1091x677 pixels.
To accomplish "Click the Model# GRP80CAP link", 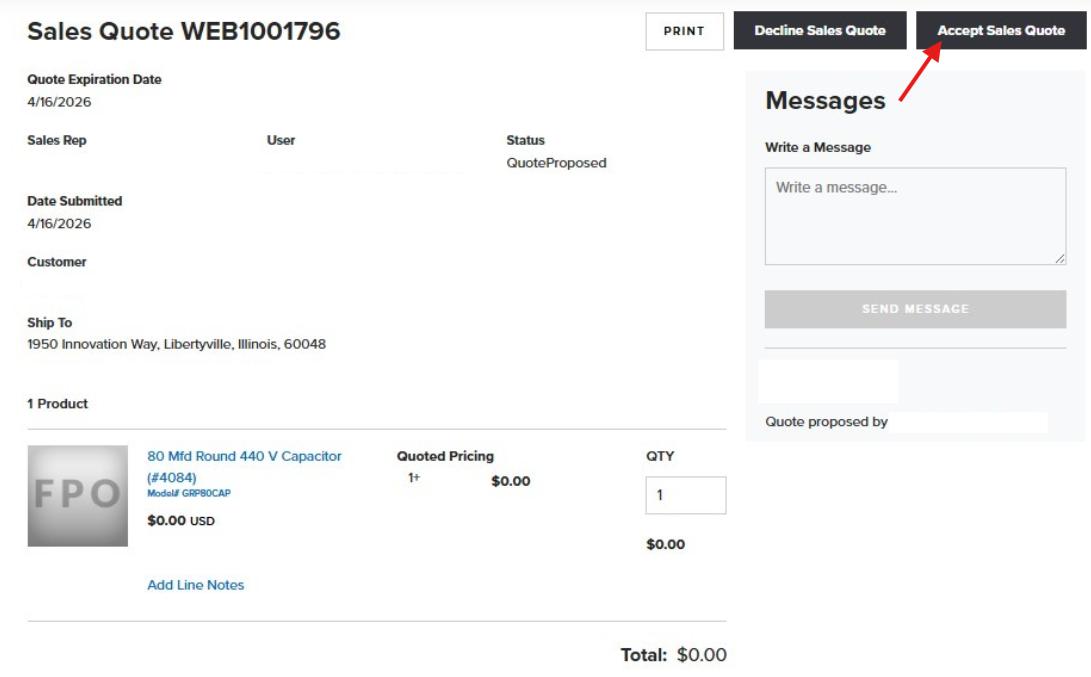I will click(189, 493).
